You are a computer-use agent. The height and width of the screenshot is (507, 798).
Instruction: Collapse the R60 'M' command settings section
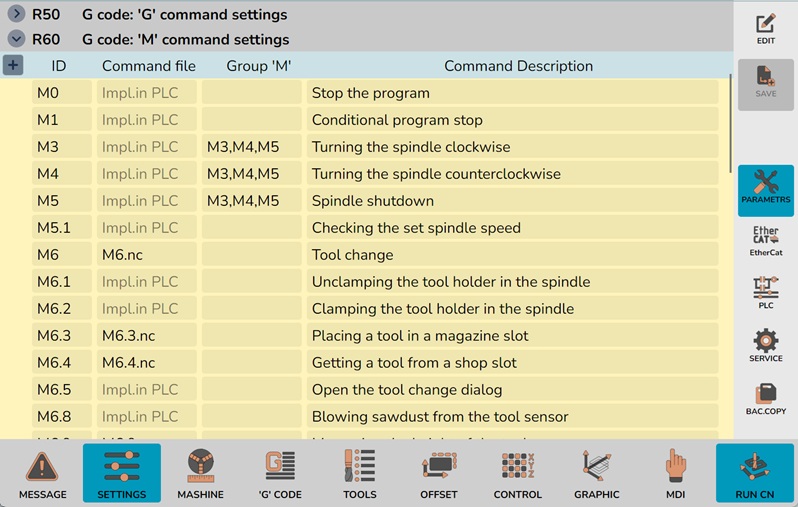click(16, 39)
